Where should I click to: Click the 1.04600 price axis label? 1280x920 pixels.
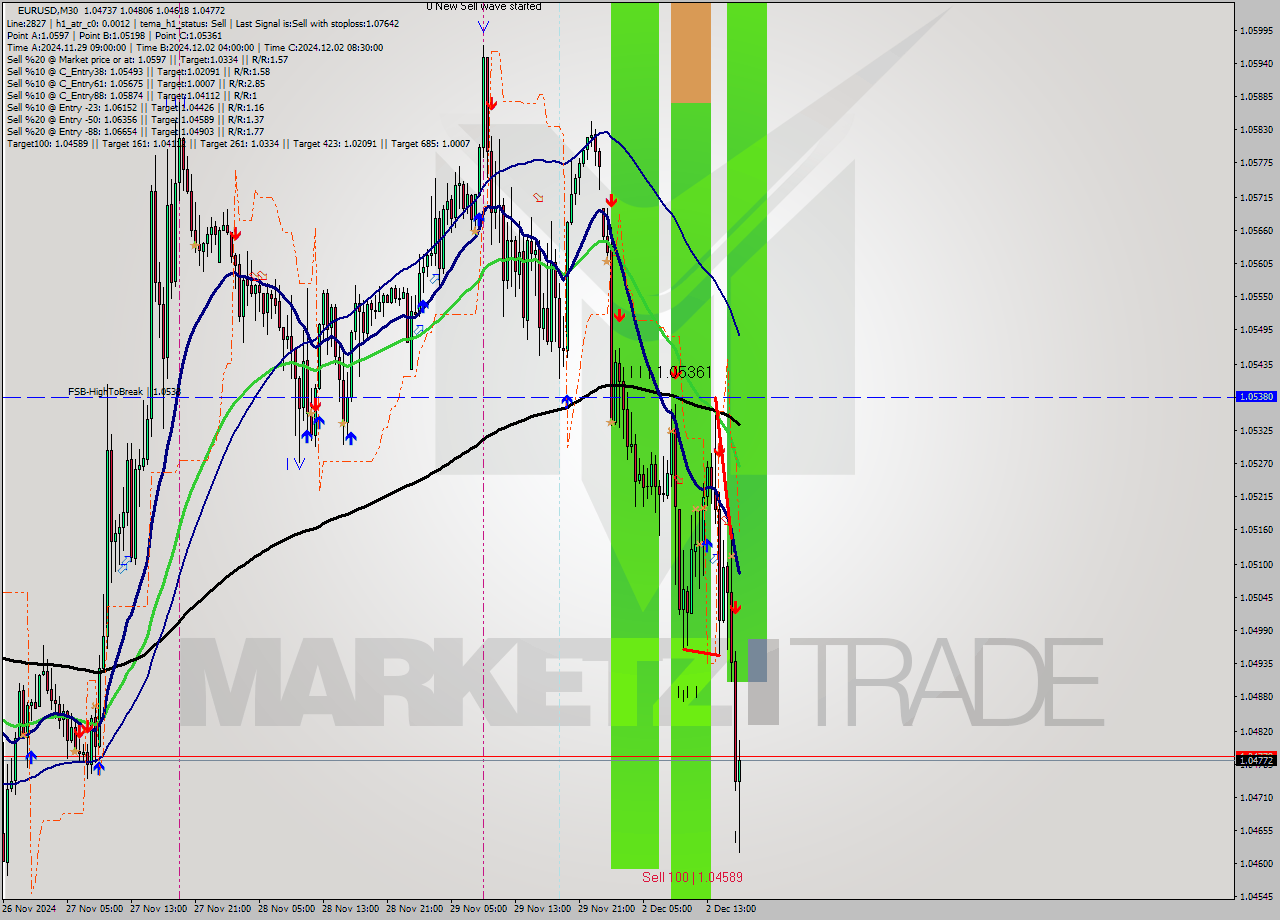coord(1256,863)
